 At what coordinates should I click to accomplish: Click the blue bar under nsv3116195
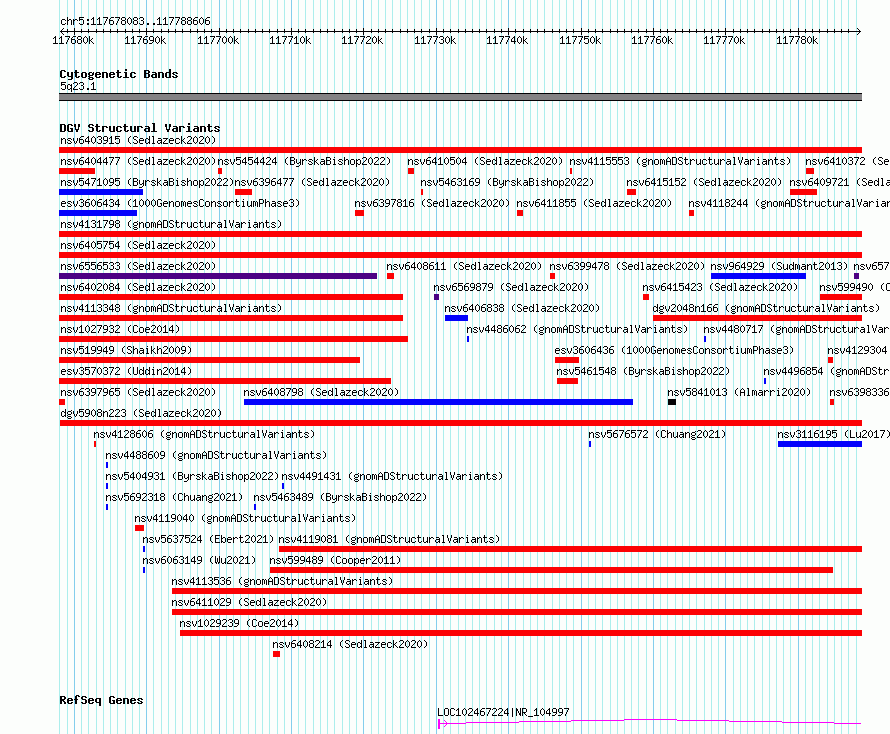point(820,444)
